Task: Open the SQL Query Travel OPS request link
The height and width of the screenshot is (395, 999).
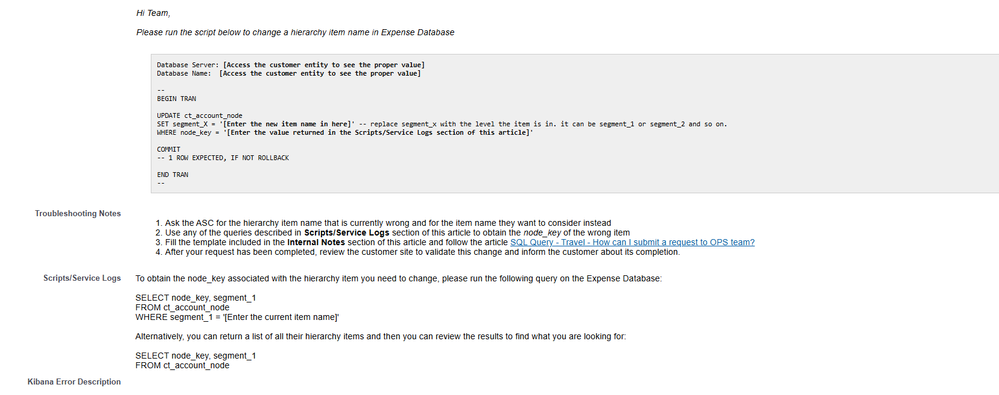Action: (632, 242)
